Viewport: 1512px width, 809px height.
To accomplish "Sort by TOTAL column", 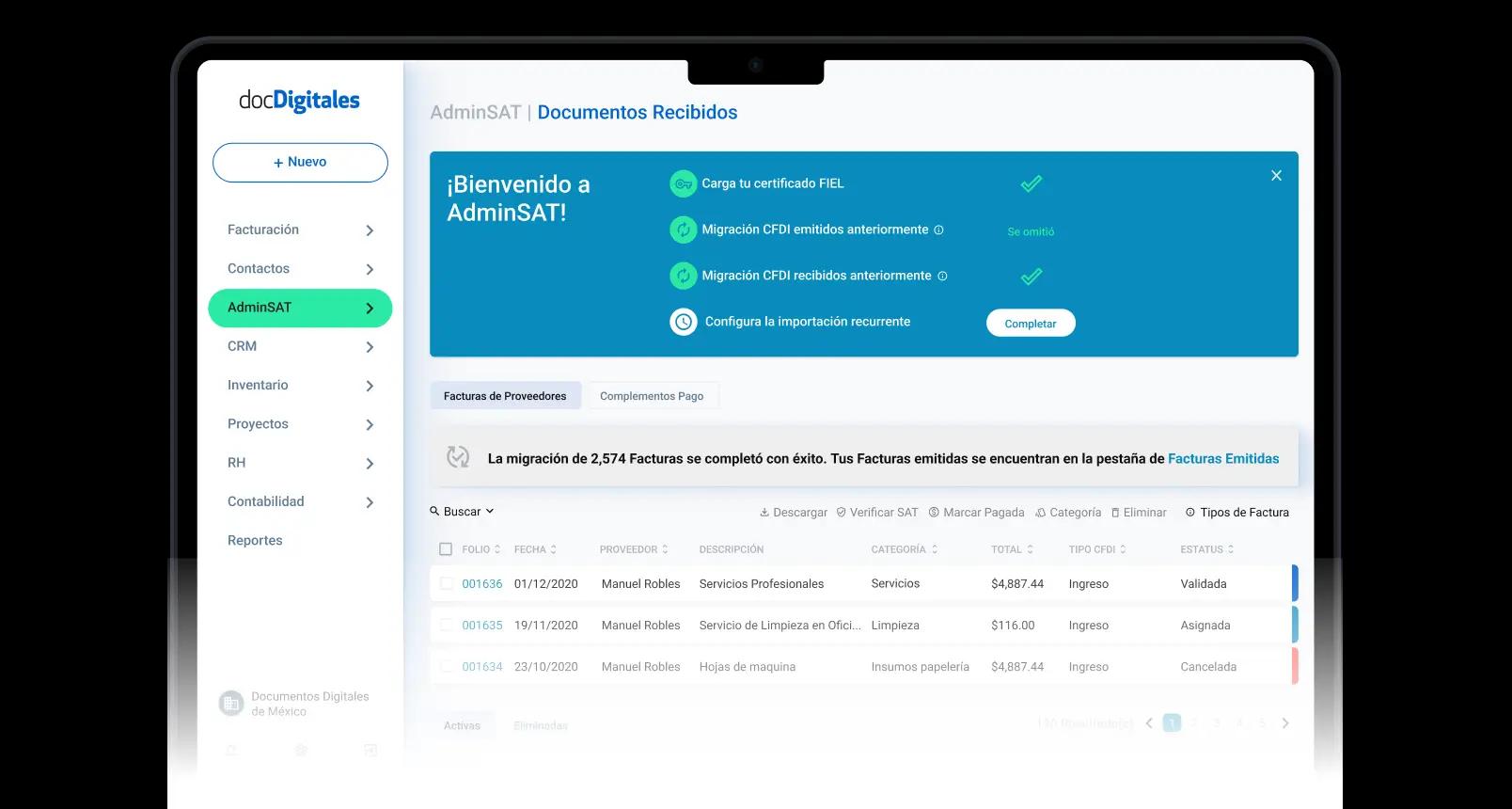I will [x=1012, y=549].
